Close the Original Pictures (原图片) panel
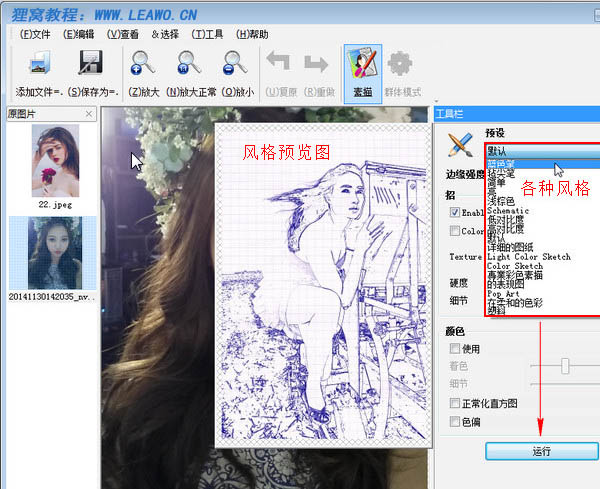The image size is (600, 489). (89, 114)
